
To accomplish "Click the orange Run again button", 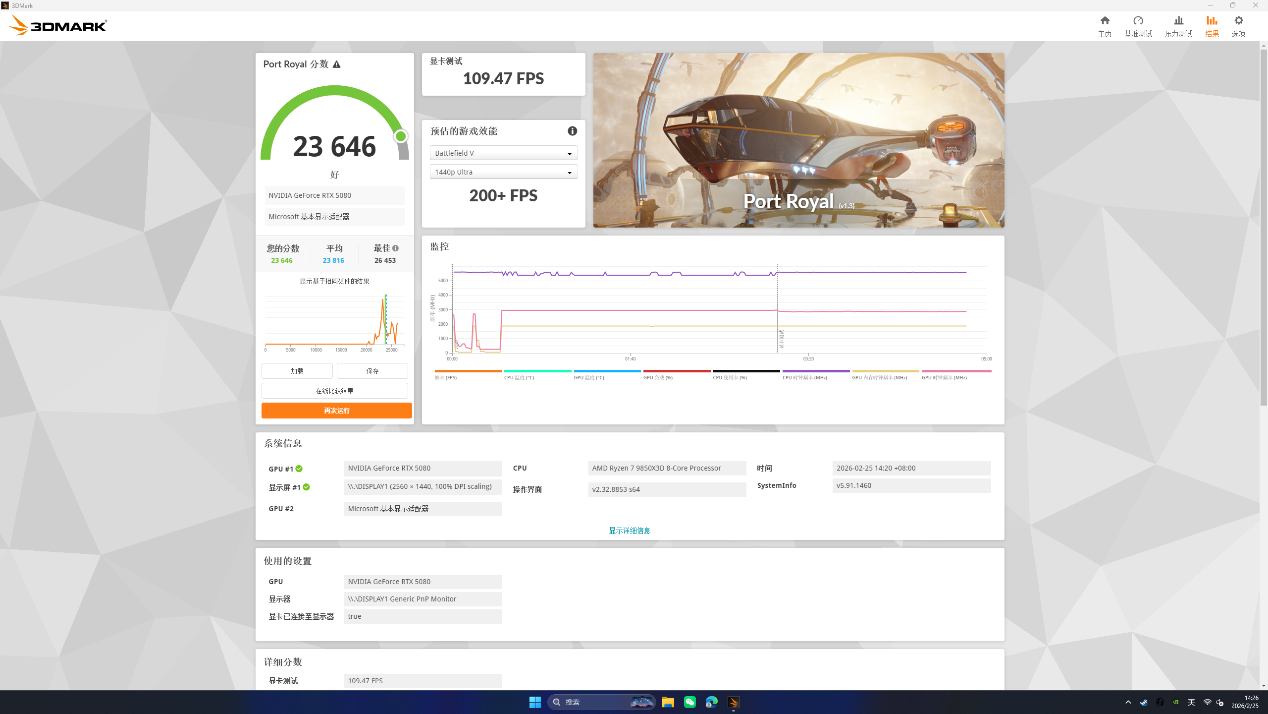I will coord(337,411).
